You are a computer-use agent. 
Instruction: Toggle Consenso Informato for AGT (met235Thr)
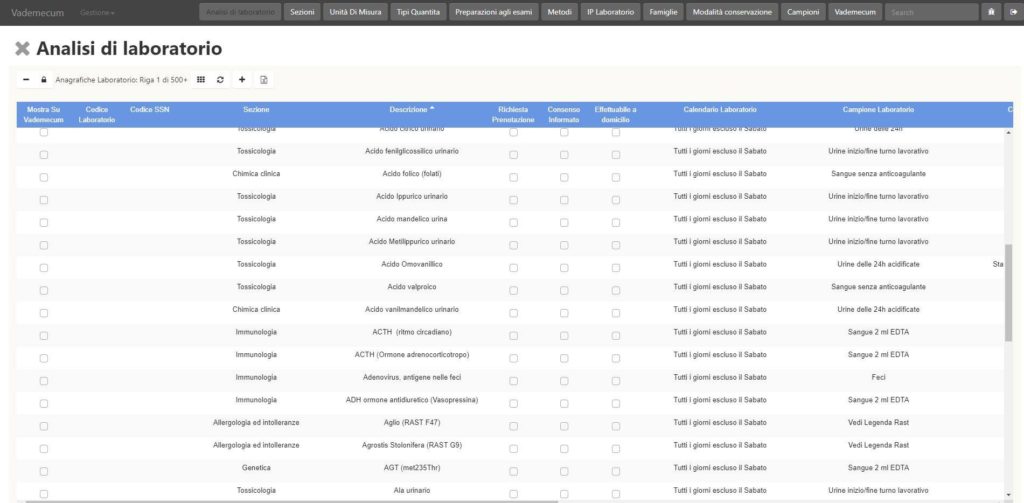(564, 470)
